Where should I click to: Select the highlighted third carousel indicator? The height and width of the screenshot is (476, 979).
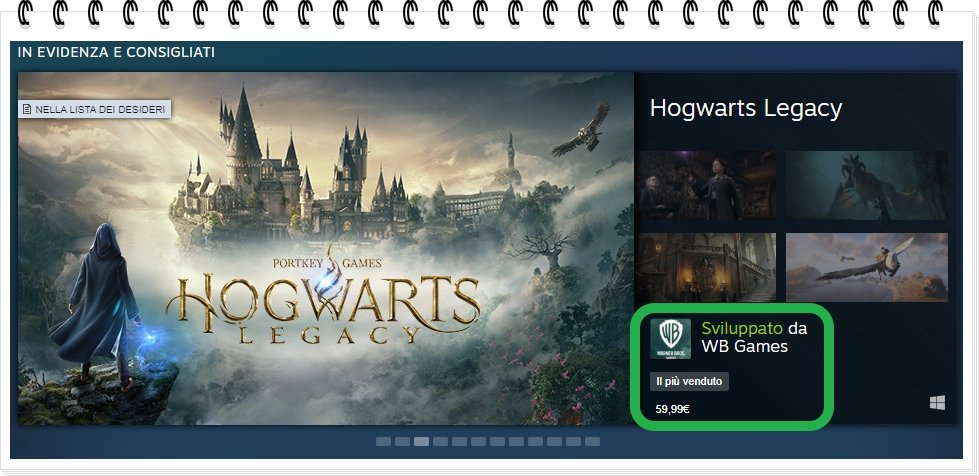pos(421,441)
